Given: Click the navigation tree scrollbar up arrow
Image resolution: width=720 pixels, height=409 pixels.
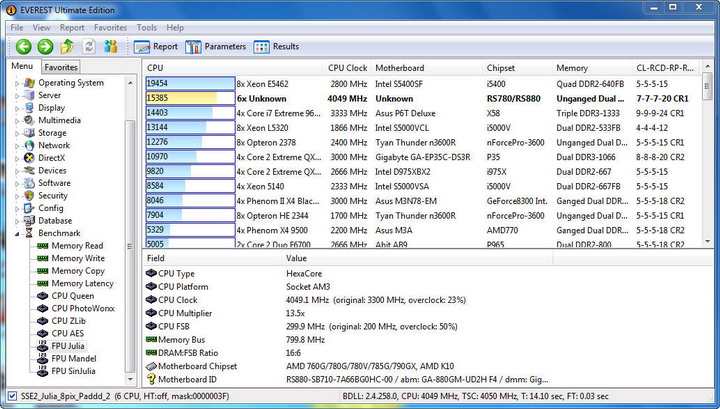Looking at the screenshot, I should coord(130,83).
